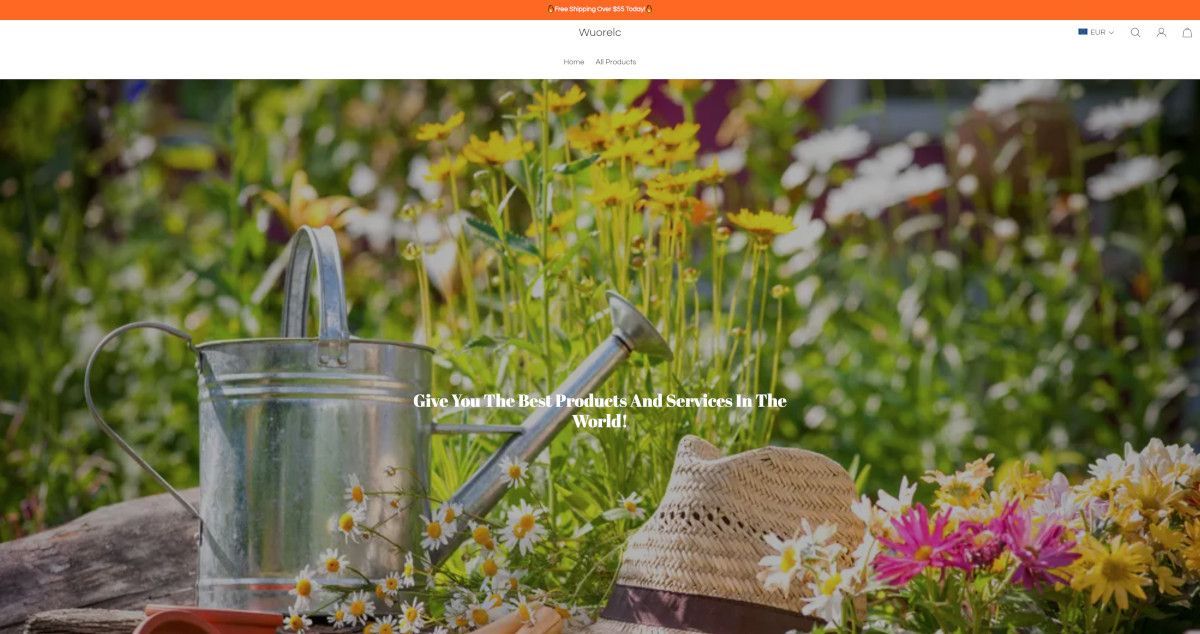Open the All Products menu item
The height and width of the screenshot is (634, 1200).
[616, 62]
